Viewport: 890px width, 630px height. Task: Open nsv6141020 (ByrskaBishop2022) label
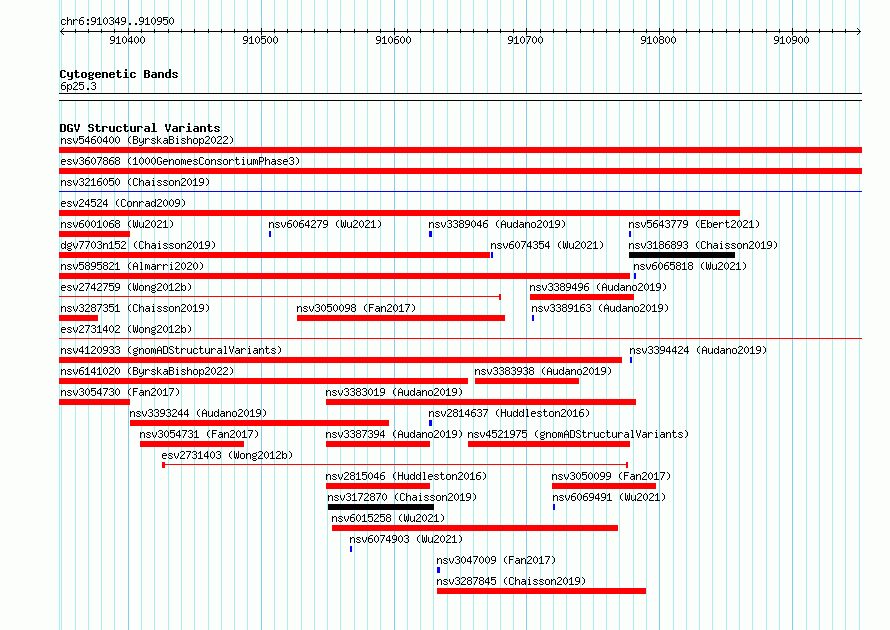click(147, 371)
